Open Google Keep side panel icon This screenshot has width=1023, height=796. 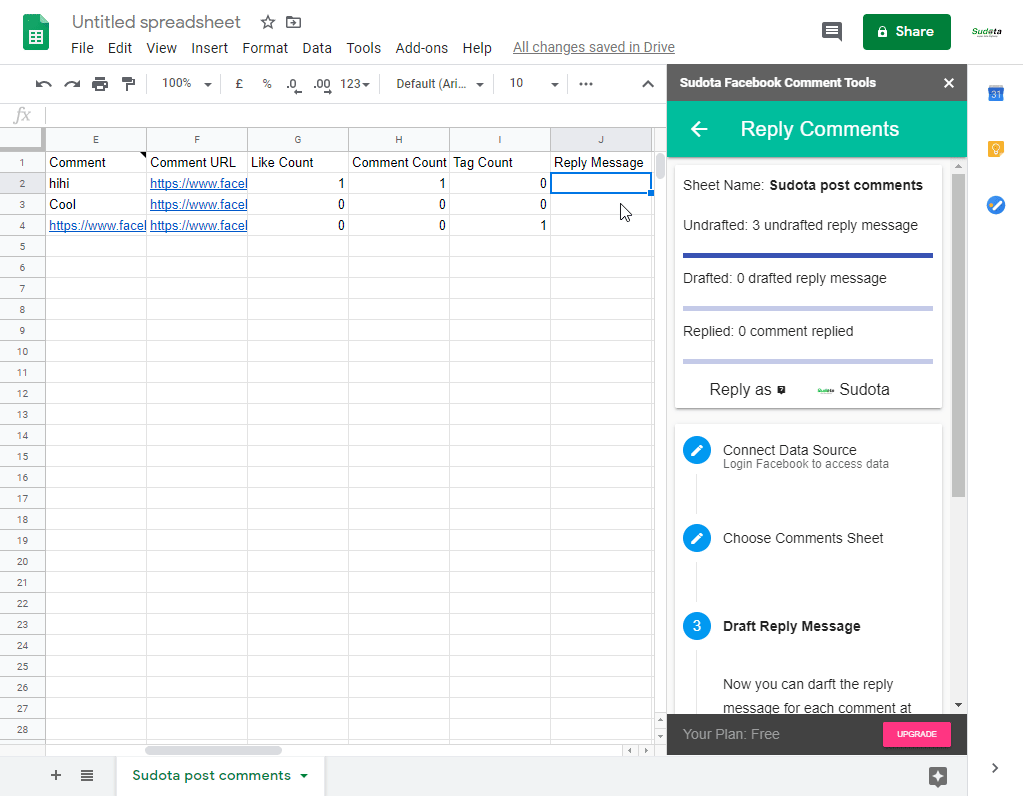click(996, 149)
